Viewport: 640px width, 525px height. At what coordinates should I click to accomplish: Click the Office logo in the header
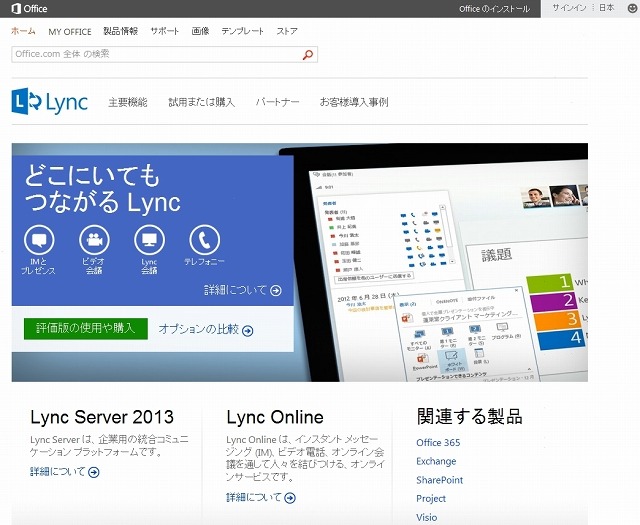coord(29,9)
